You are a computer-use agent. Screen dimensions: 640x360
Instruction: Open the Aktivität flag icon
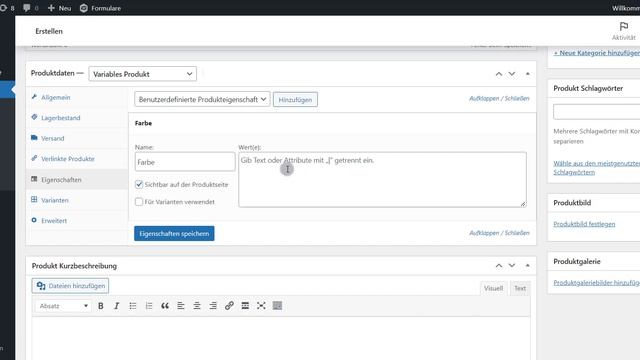coord(624,27)
